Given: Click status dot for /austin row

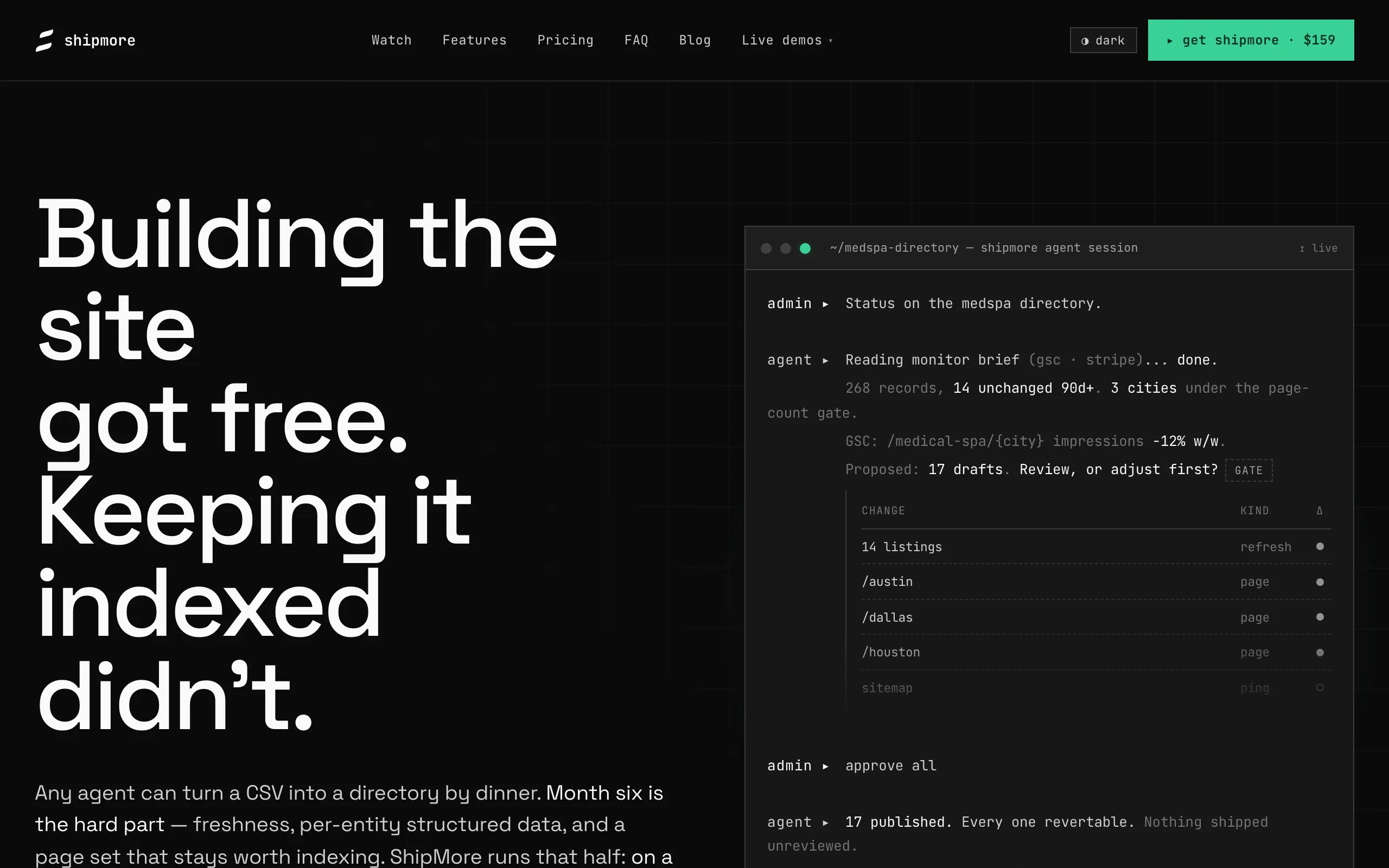Looking at the screenshot, I should pyautogui.click(x=1320, y=582).
